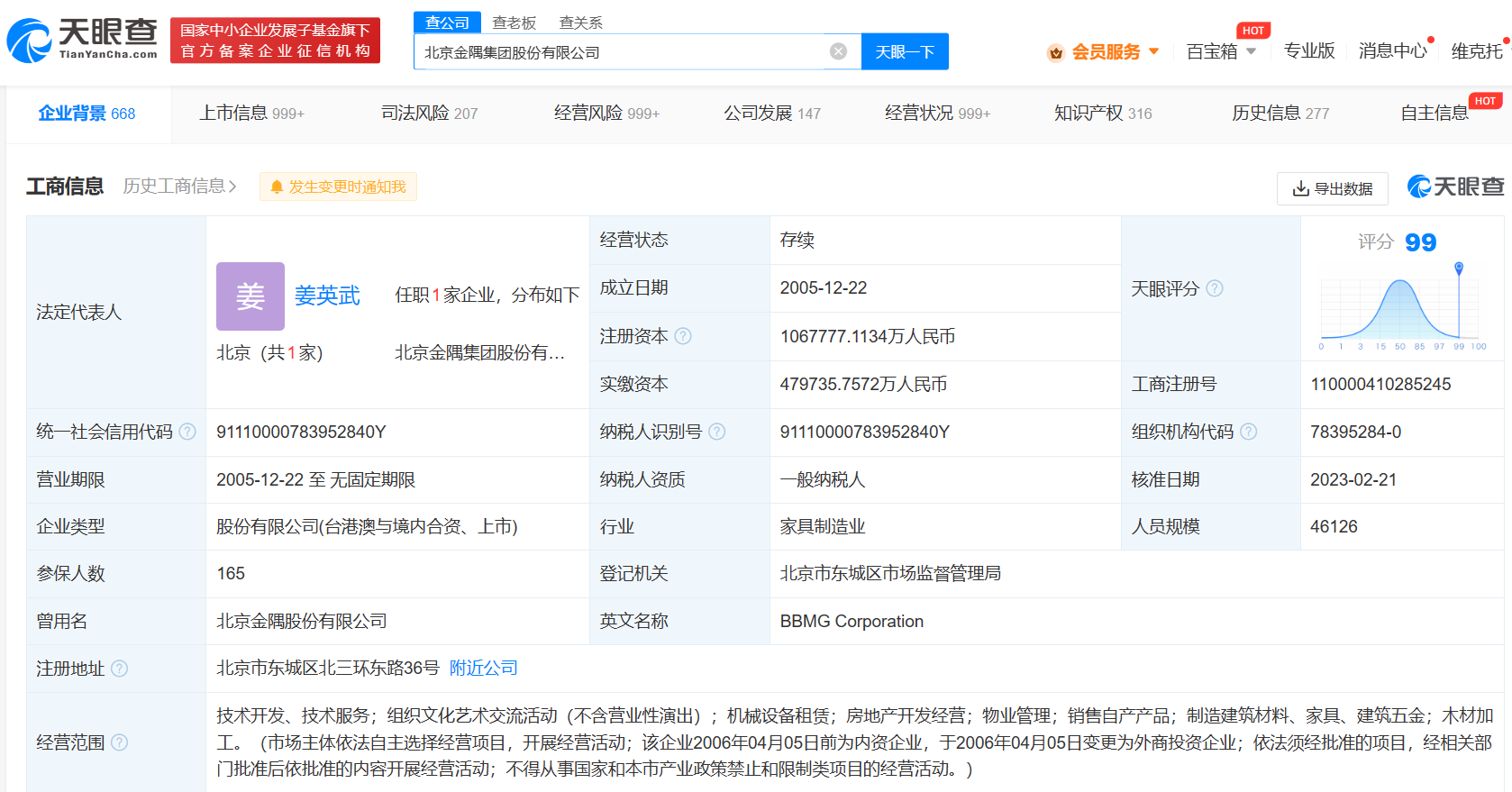This screenshot has width=1512, height=792.
Task: Open the help icon next to 天眼评分
Action: point(1215,288)
